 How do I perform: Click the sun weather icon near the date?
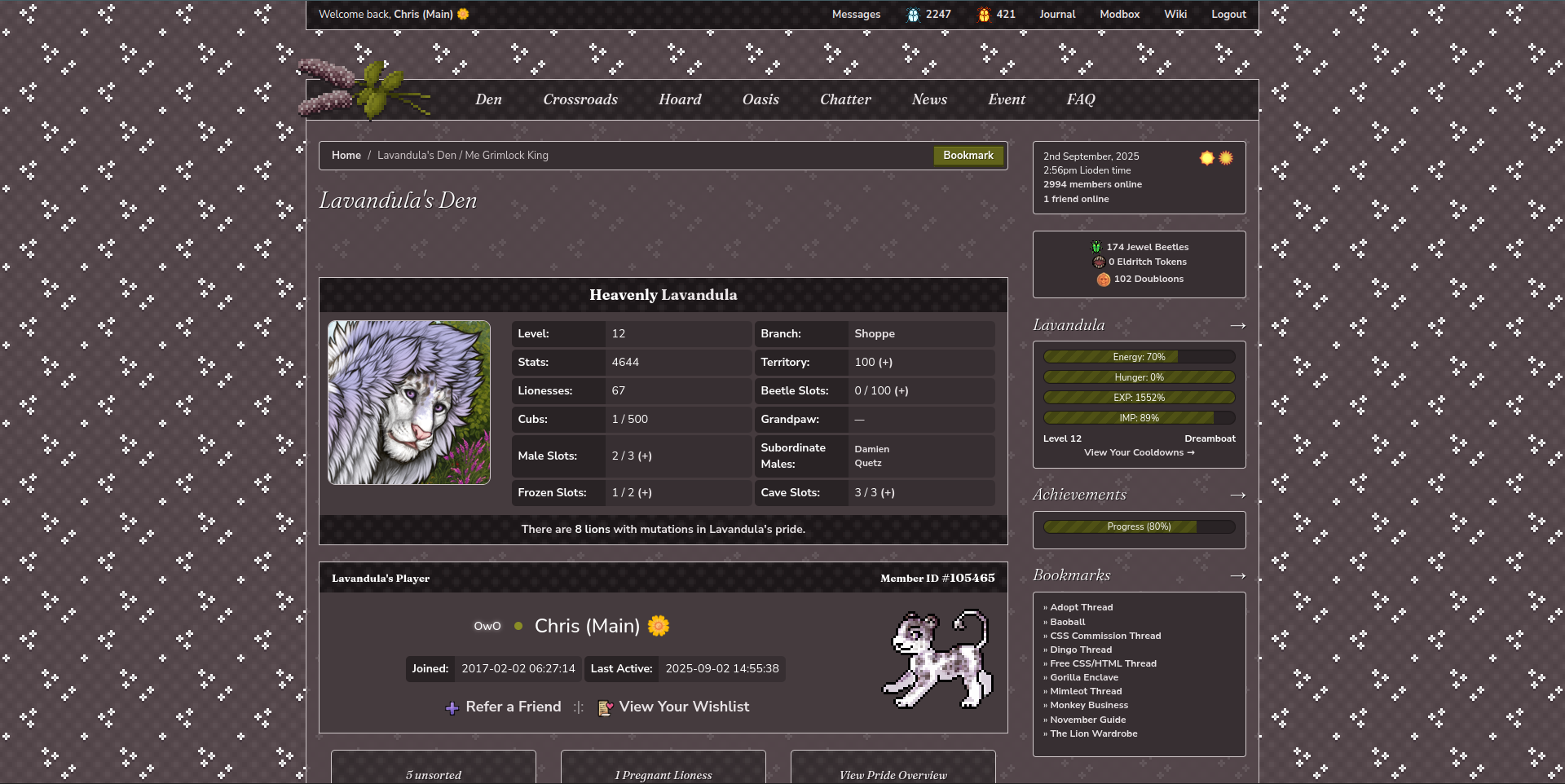(1206, 157)
